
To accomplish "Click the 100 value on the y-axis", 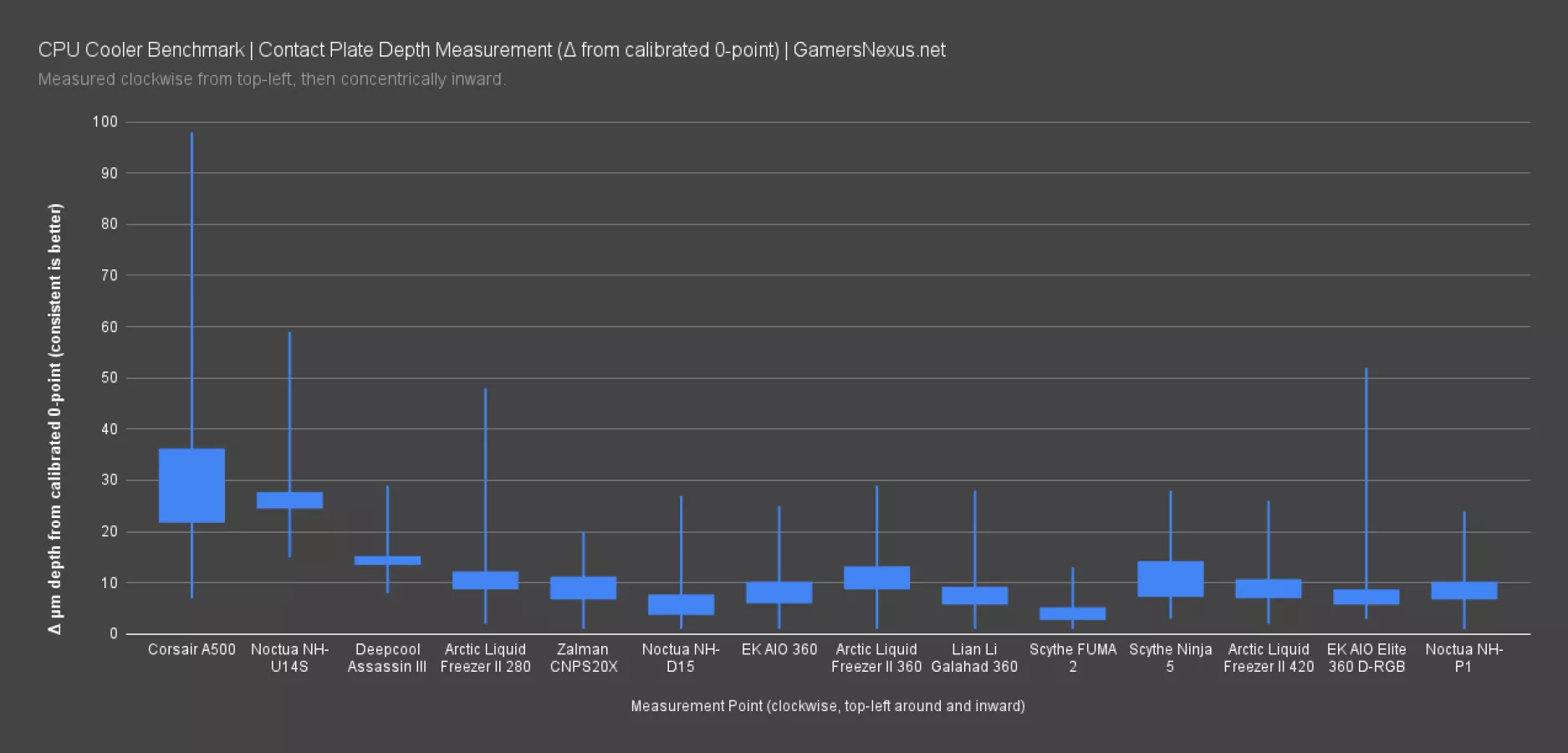I will pos(105,122).
